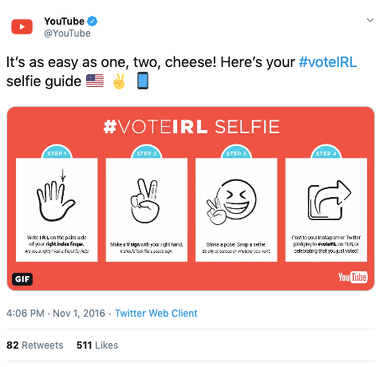
Task: Click the Step 3 laughing face illustration
Action: click(233, 201)
